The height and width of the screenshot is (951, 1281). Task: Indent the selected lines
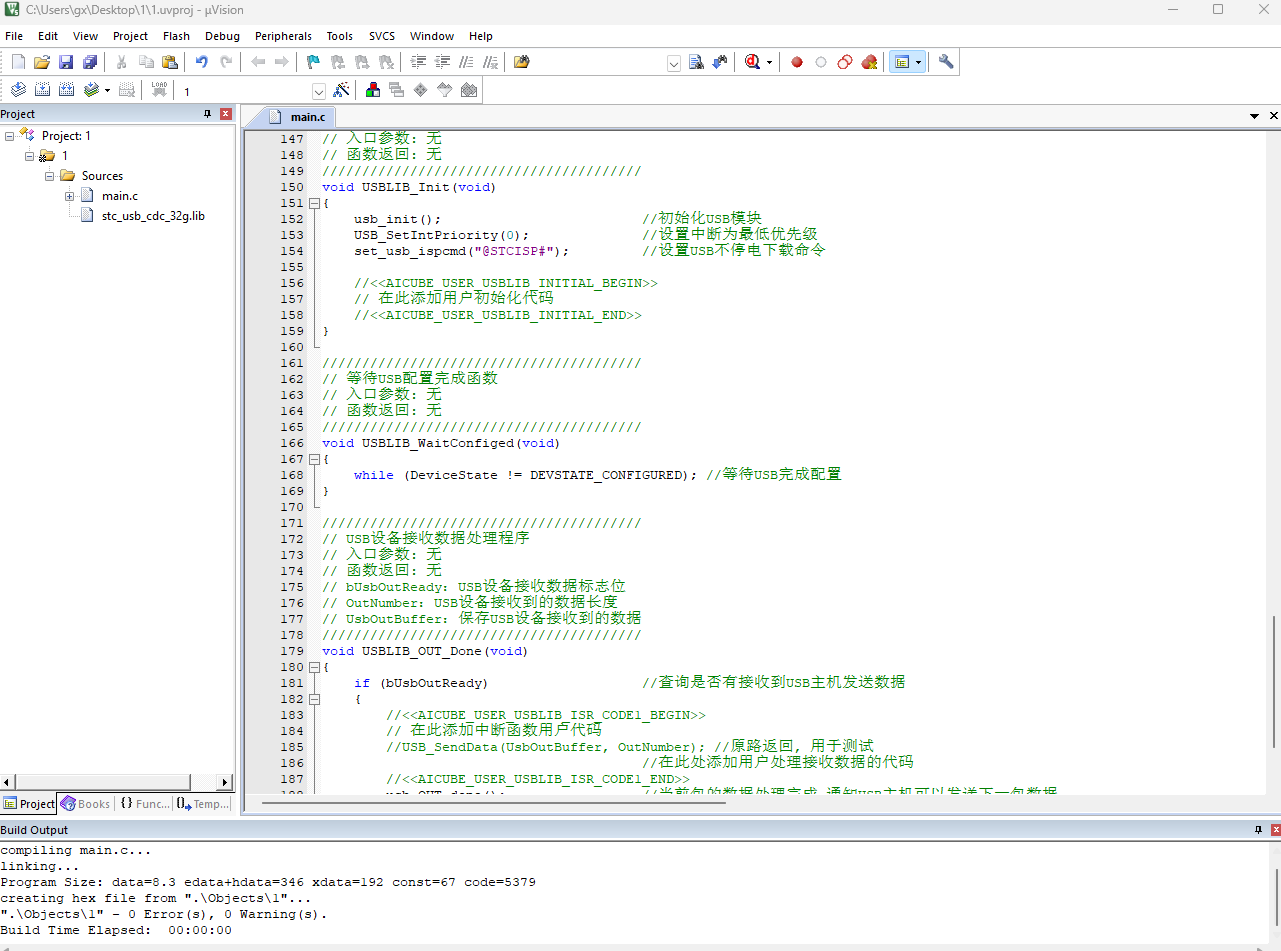[418, 62]
